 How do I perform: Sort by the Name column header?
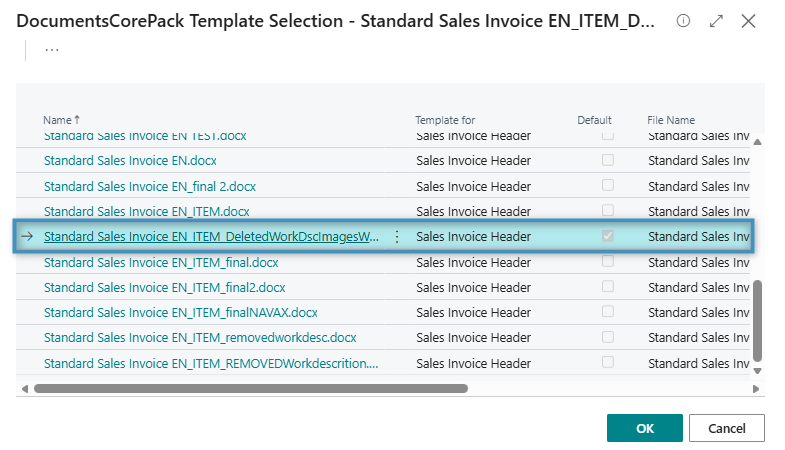(x=61, y=120)
